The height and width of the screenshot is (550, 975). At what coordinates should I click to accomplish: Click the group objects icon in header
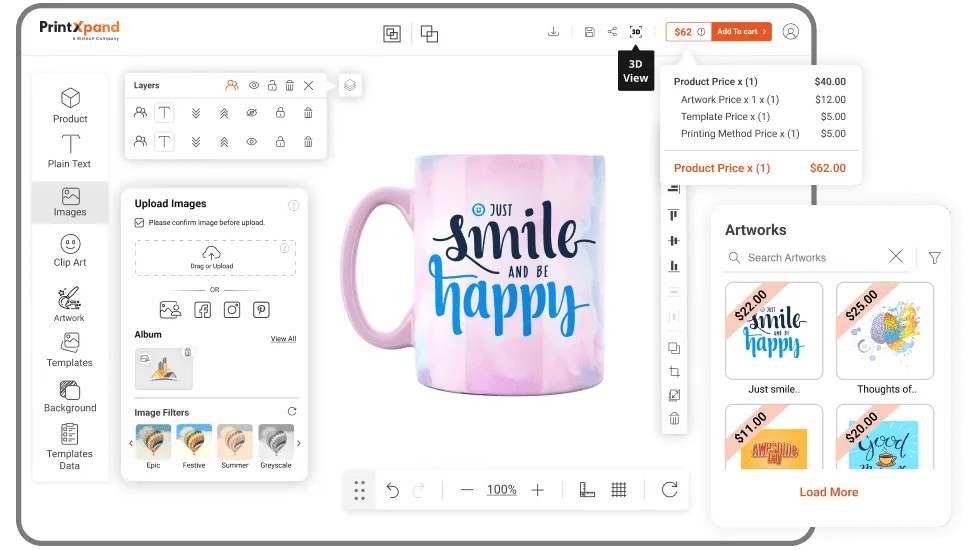pyautogui.click(x=392, y=34)
